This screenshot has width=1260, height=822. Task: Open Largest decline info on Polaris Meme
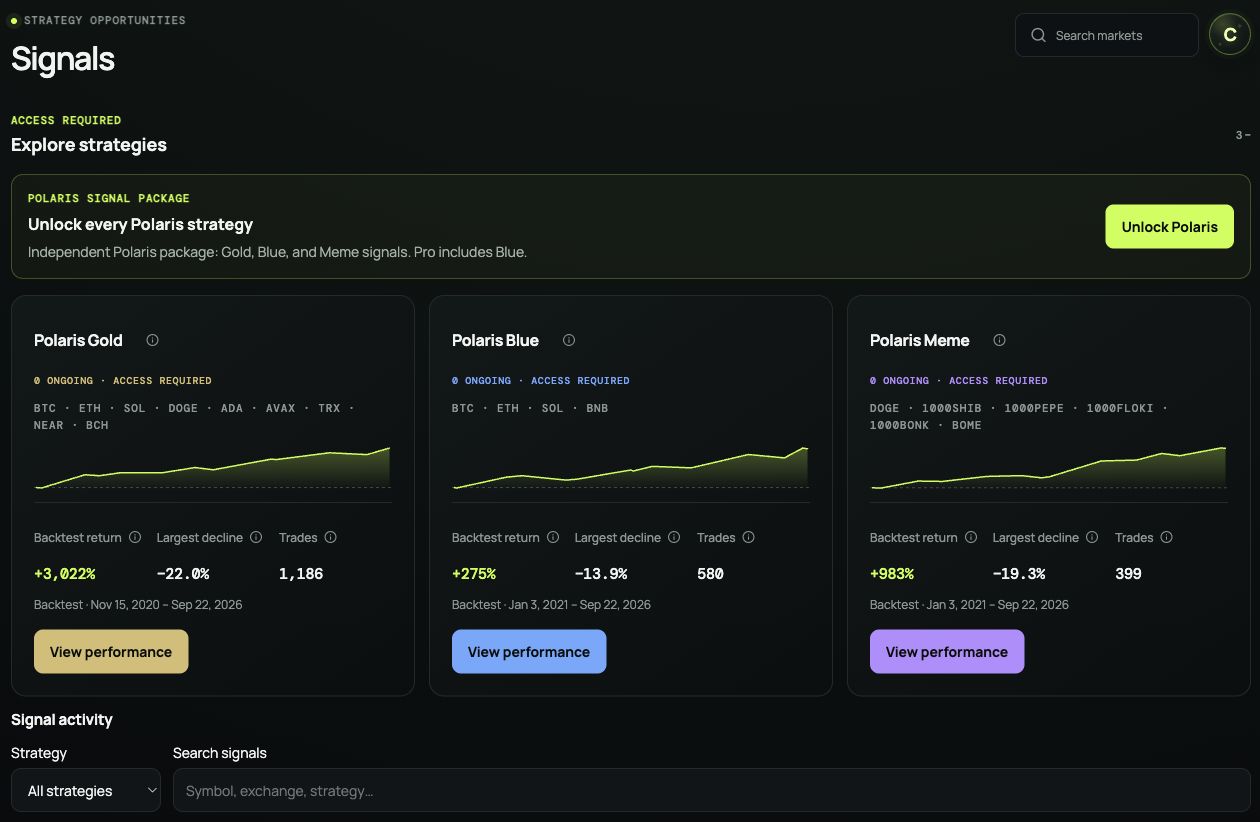(x=1092, y=537)
